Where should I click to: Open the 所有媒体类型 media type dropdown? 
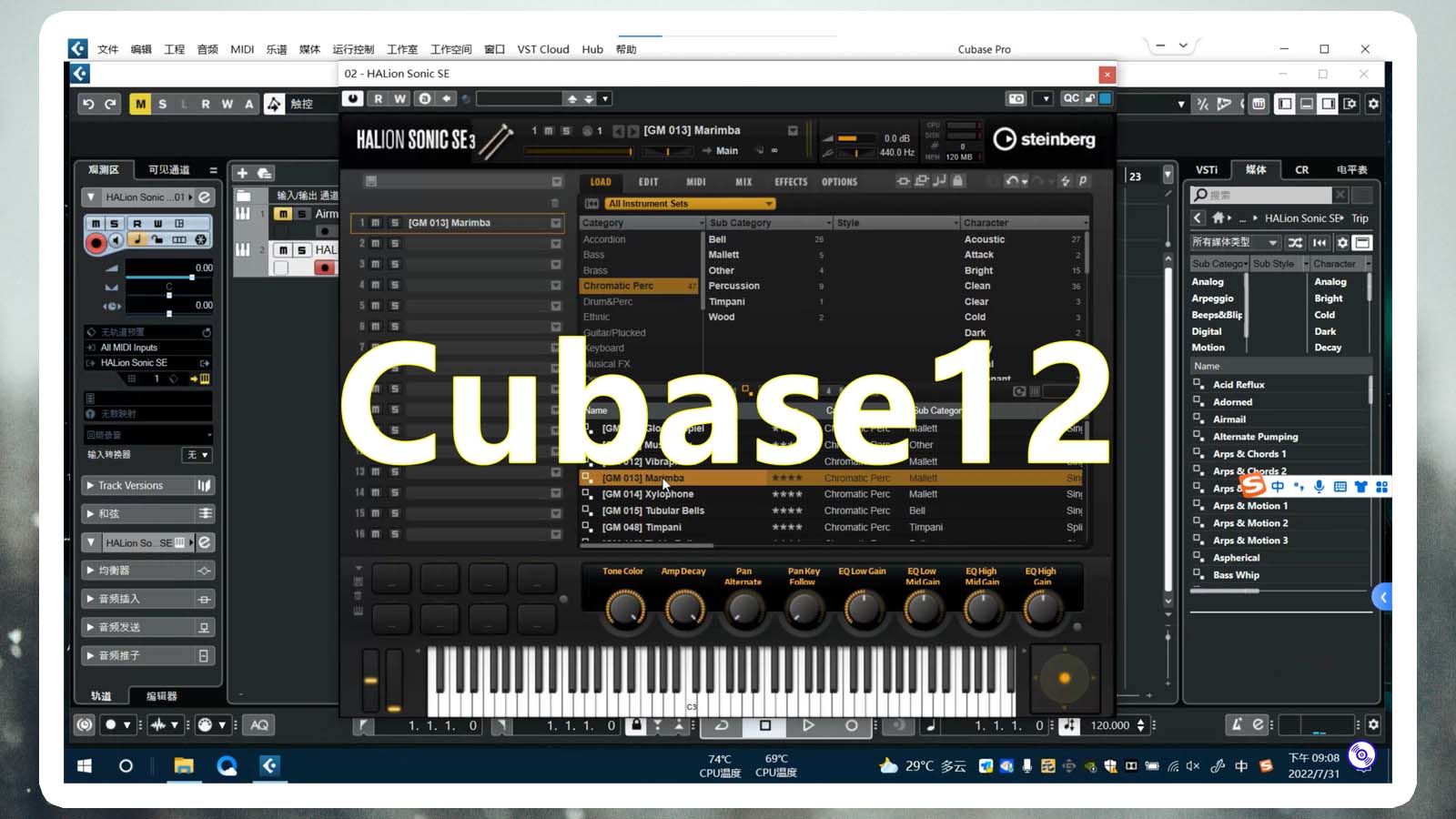coord(1234,242)
